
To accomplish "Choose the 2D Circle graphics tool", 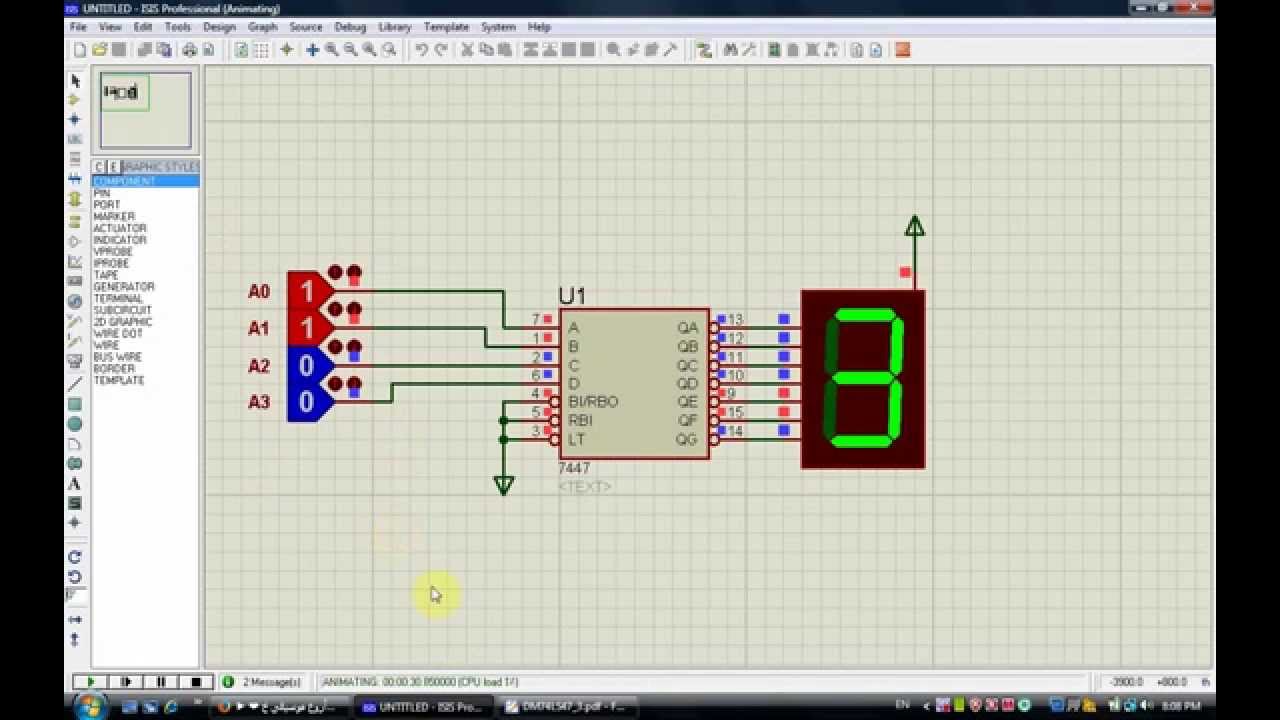I will pos(74,424).
